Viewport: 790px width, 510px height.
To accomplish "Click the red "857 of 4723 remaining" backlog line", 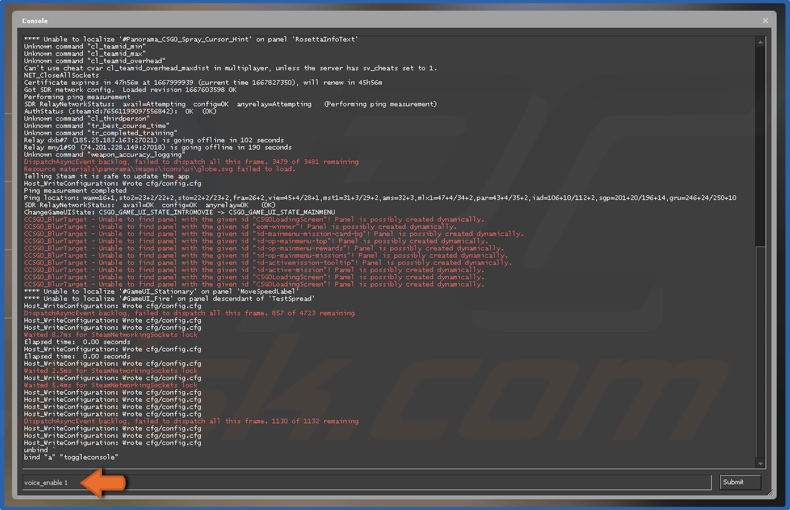I will coord(189,313).
